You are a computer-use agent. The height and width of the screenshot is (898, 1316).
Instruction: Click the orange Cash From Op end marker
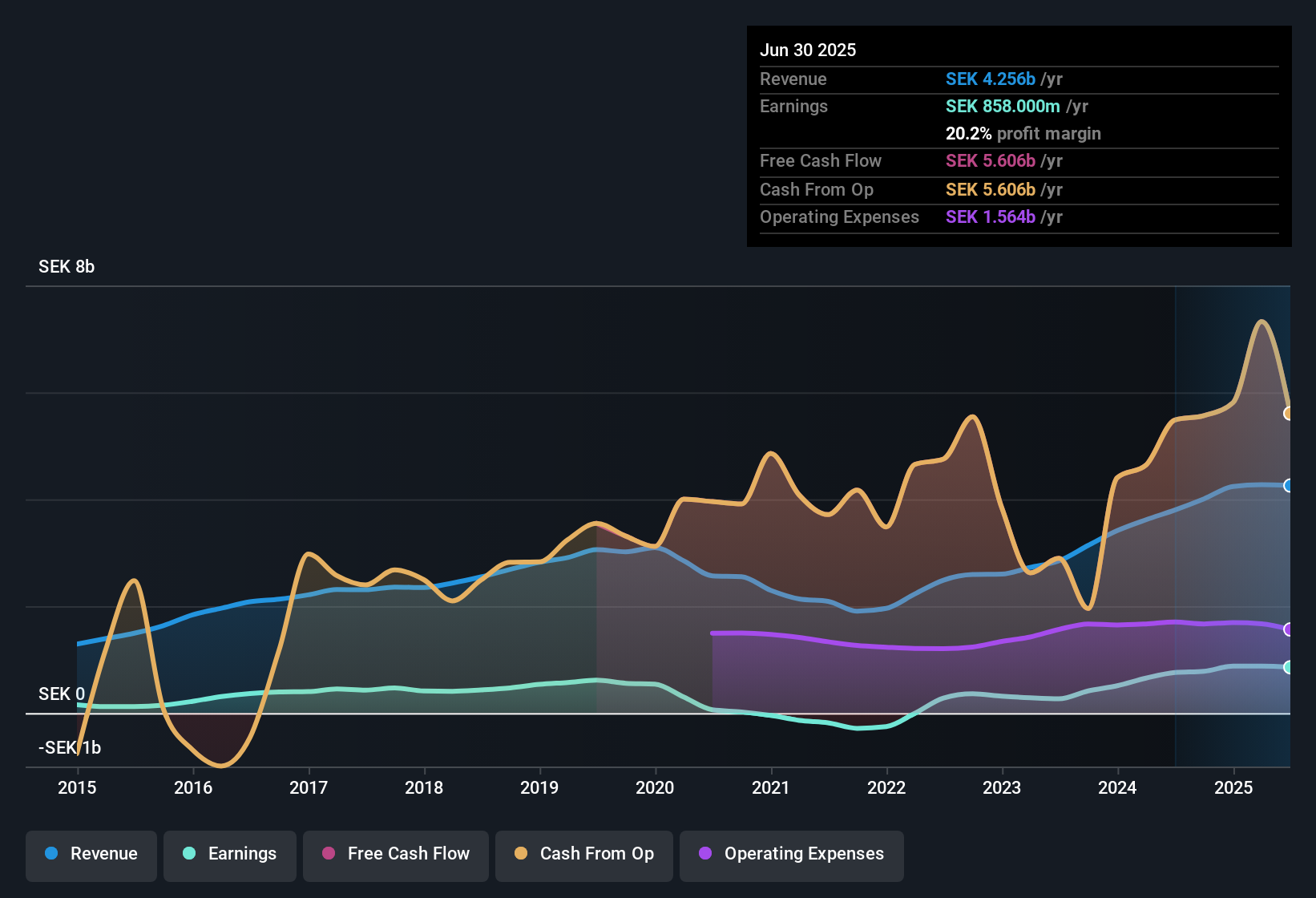1288,414
